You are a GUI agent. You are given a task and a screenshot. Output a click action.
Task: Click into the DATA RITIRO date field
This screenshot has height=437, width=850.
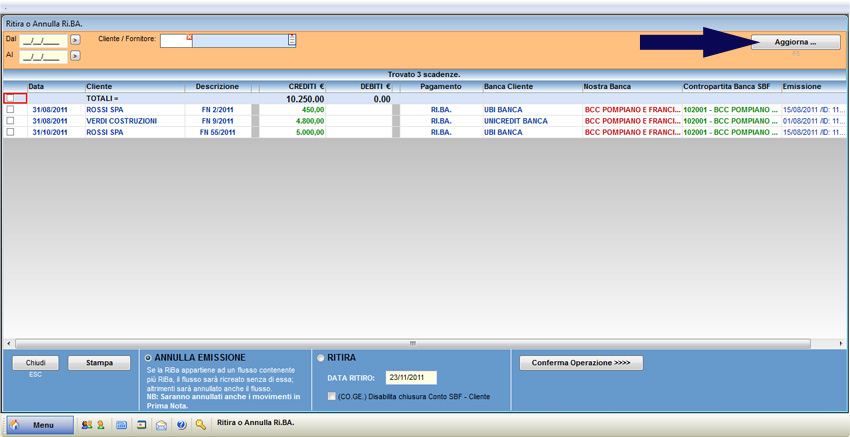point(411,378)
